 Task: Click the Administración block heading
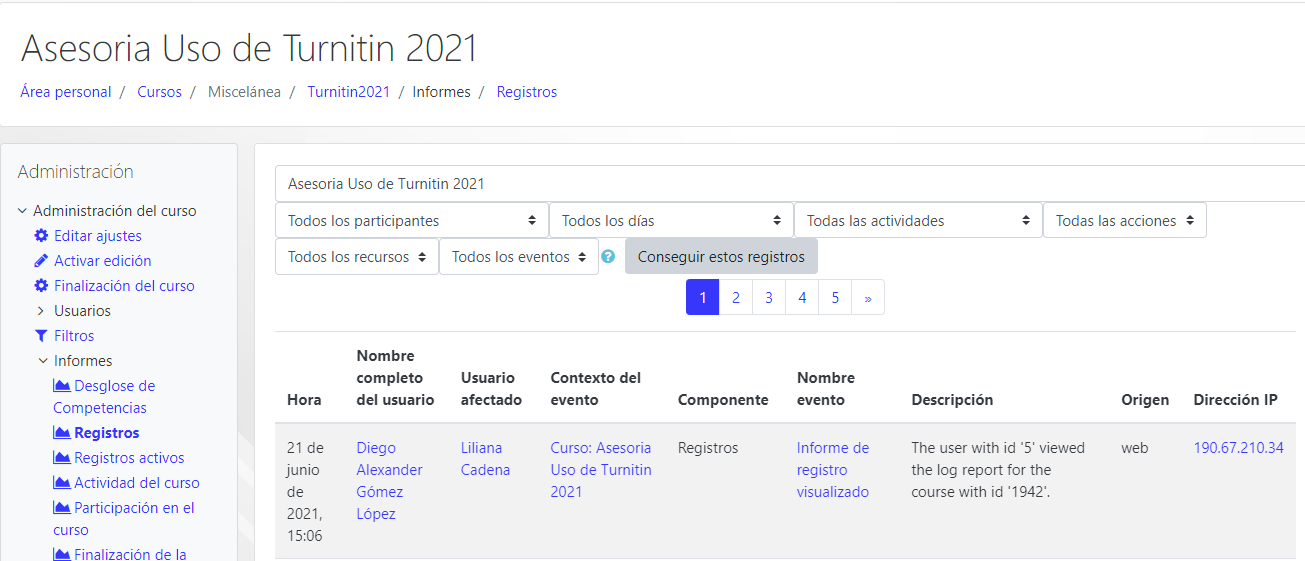[x=75, y=172]
